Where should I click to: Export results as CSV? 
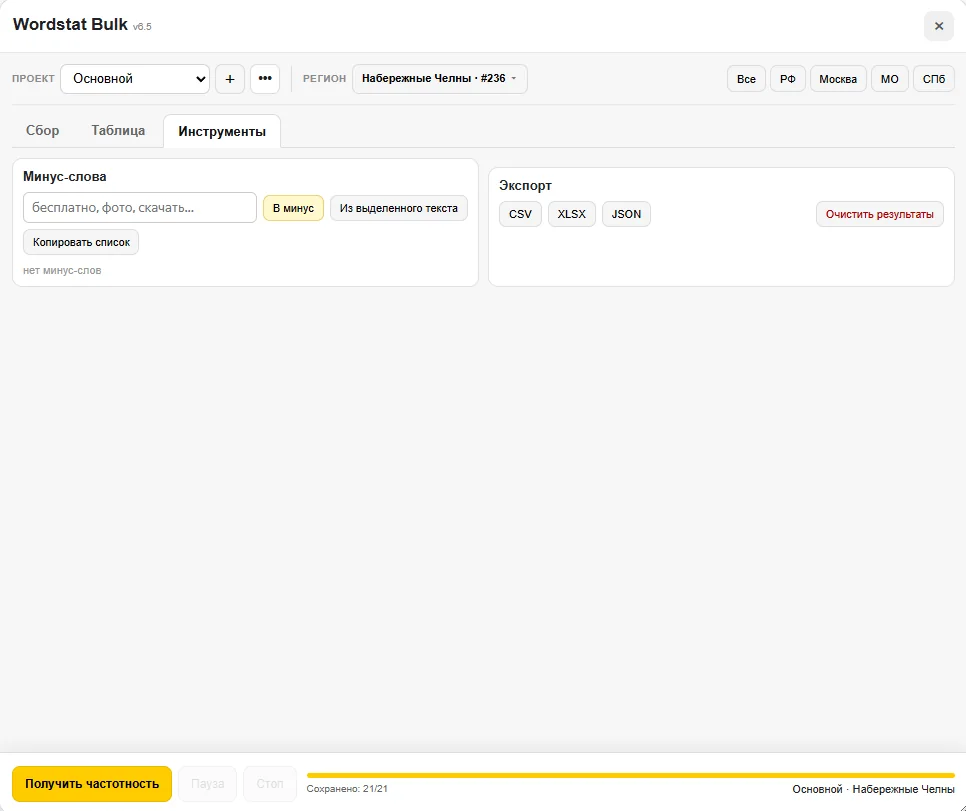tap(520, 214)
